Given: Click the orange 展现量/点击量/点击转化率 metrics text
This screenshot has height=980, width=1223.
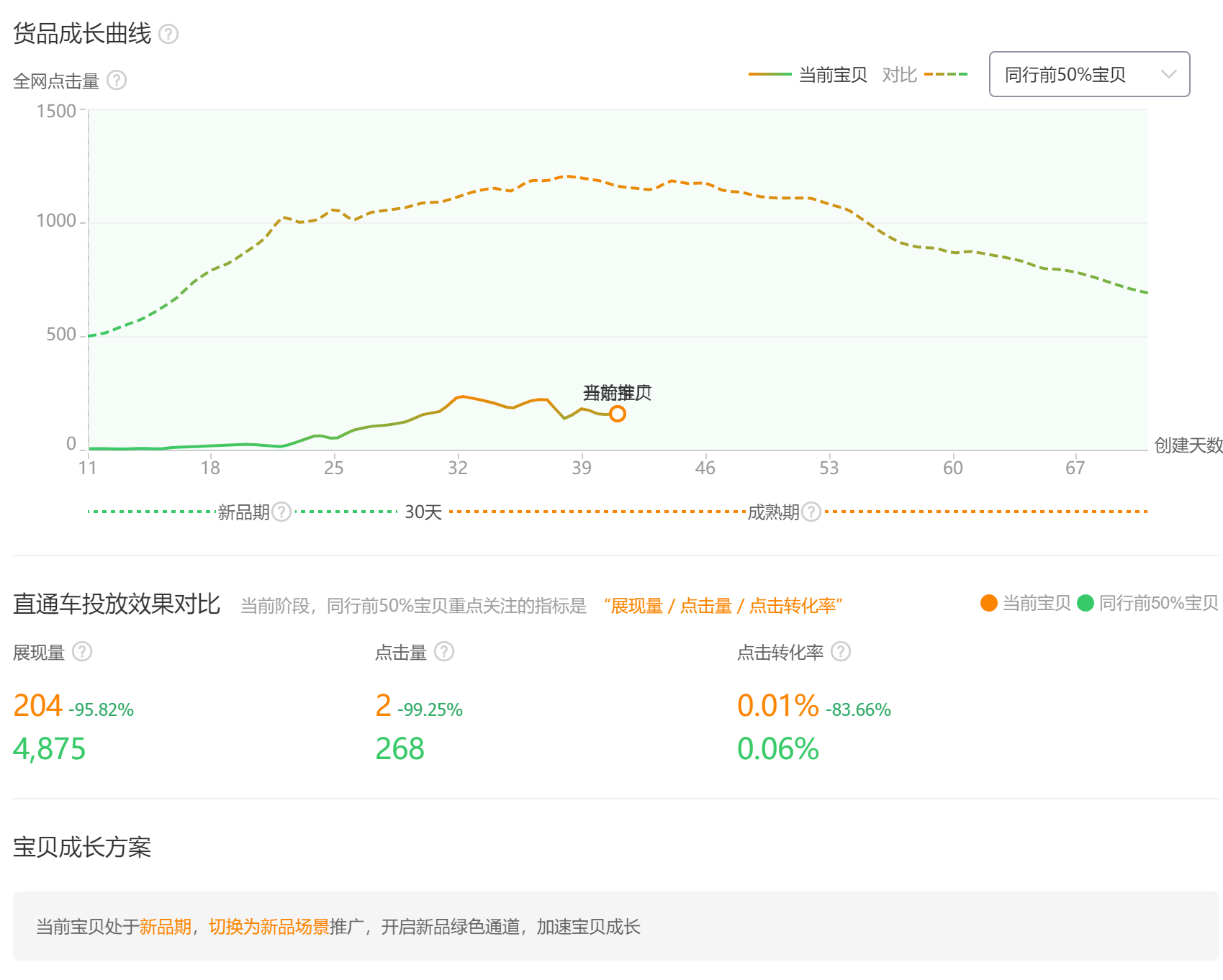Looking at the screenshot, I should point(724,607).
